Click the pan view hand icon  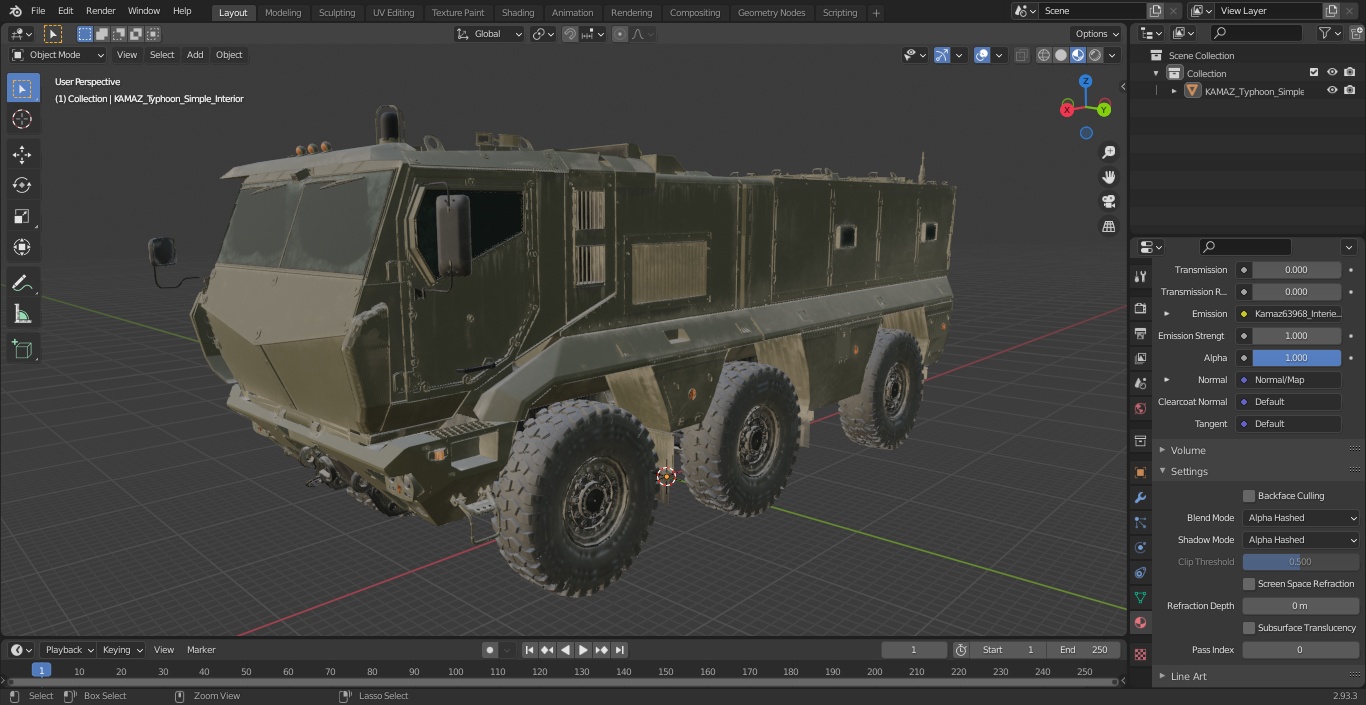tap(1109, 177)
